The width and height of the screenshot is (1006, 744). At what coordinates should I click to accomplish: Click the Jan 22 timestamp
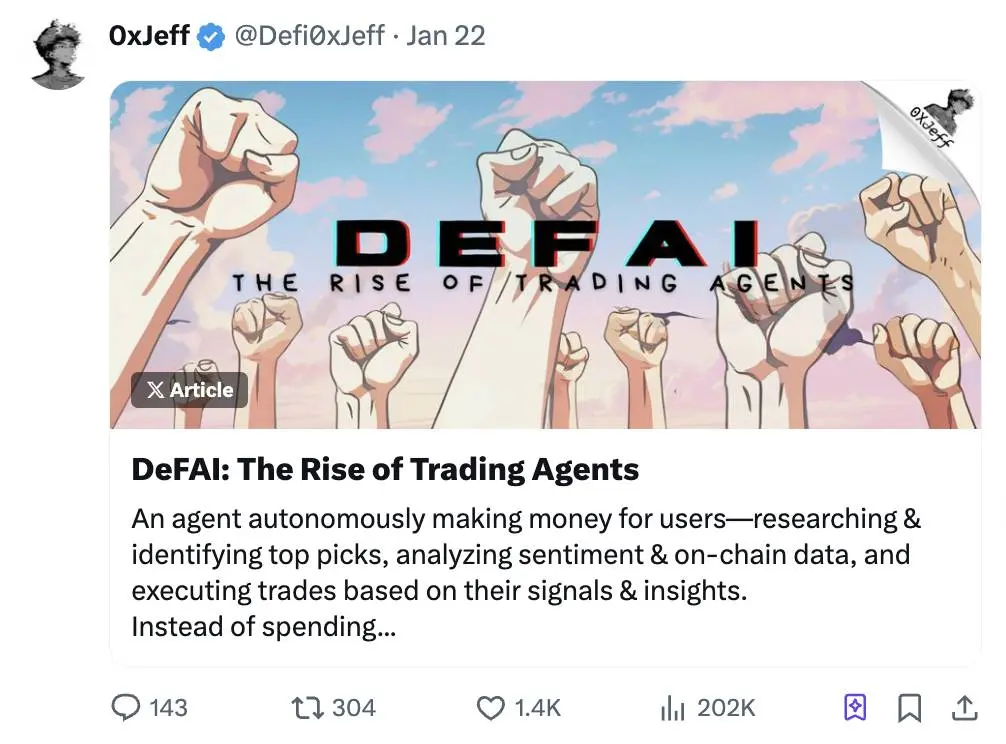click(446, 36)
